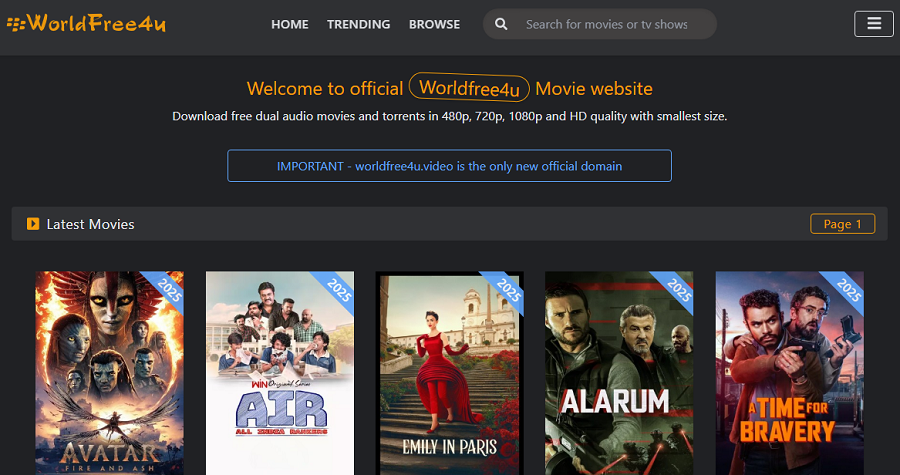This screenshot has width=900, height=475.
Task: Open the hamburger menu button
Action: click(x=874, y=24)
